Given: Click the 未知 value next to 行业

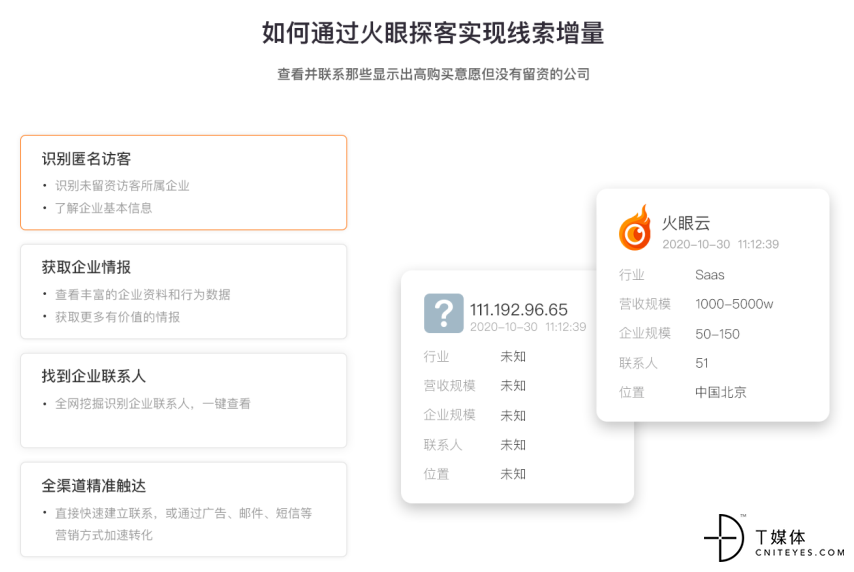Looking at the screenshot, I should 513,357.
